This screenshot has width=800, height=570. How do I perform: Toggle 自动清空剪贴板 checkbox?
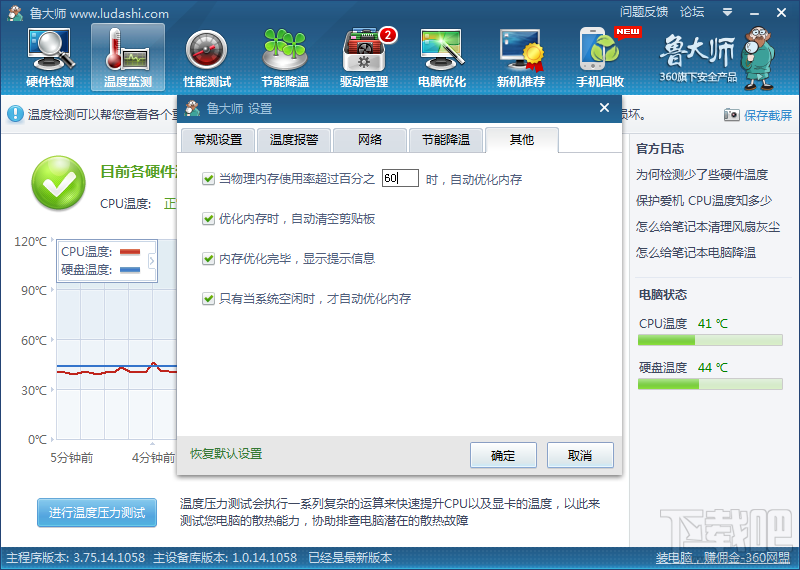pos(208,219)
